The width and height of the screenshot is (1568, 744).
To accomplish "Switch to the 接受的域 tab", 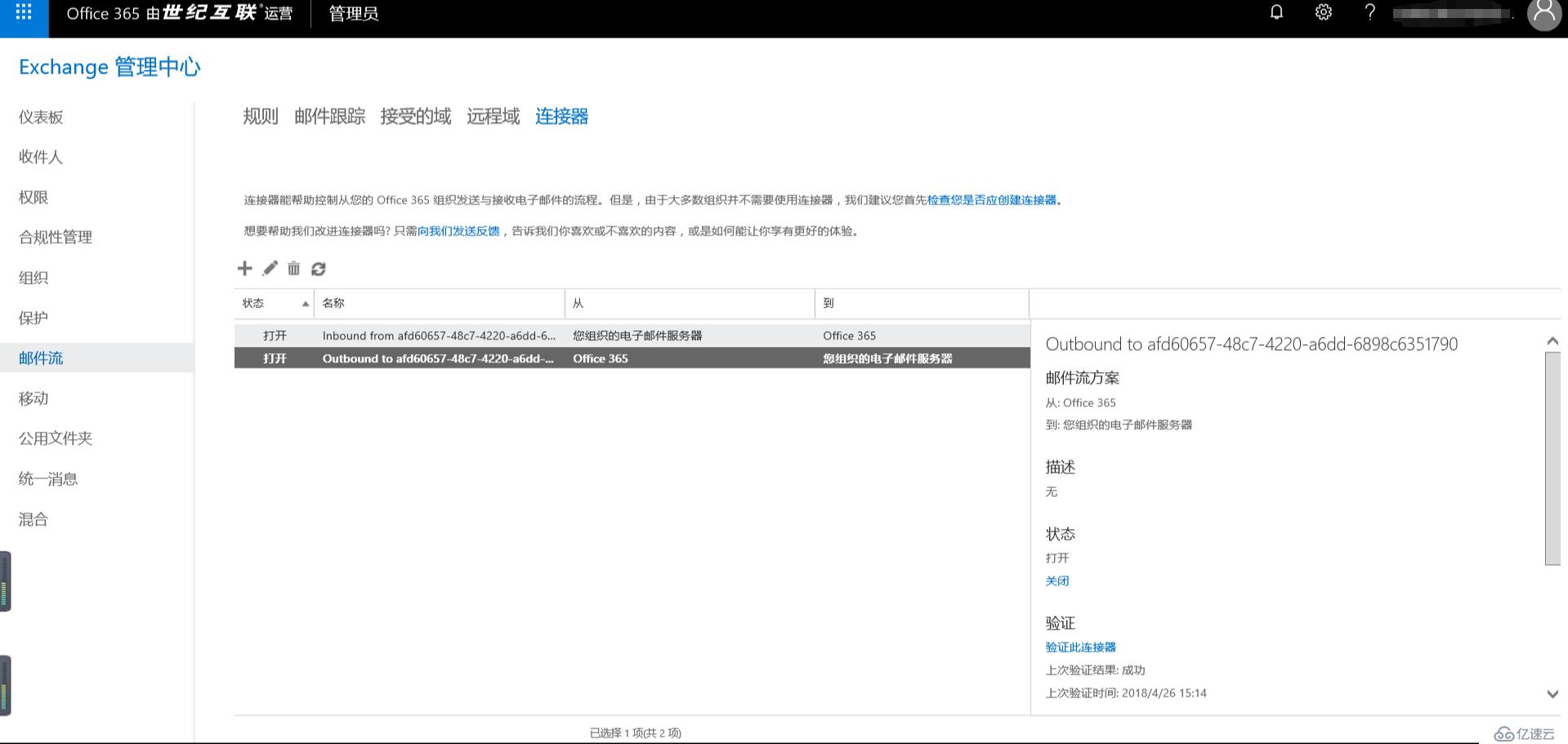I will pos(415,116).
